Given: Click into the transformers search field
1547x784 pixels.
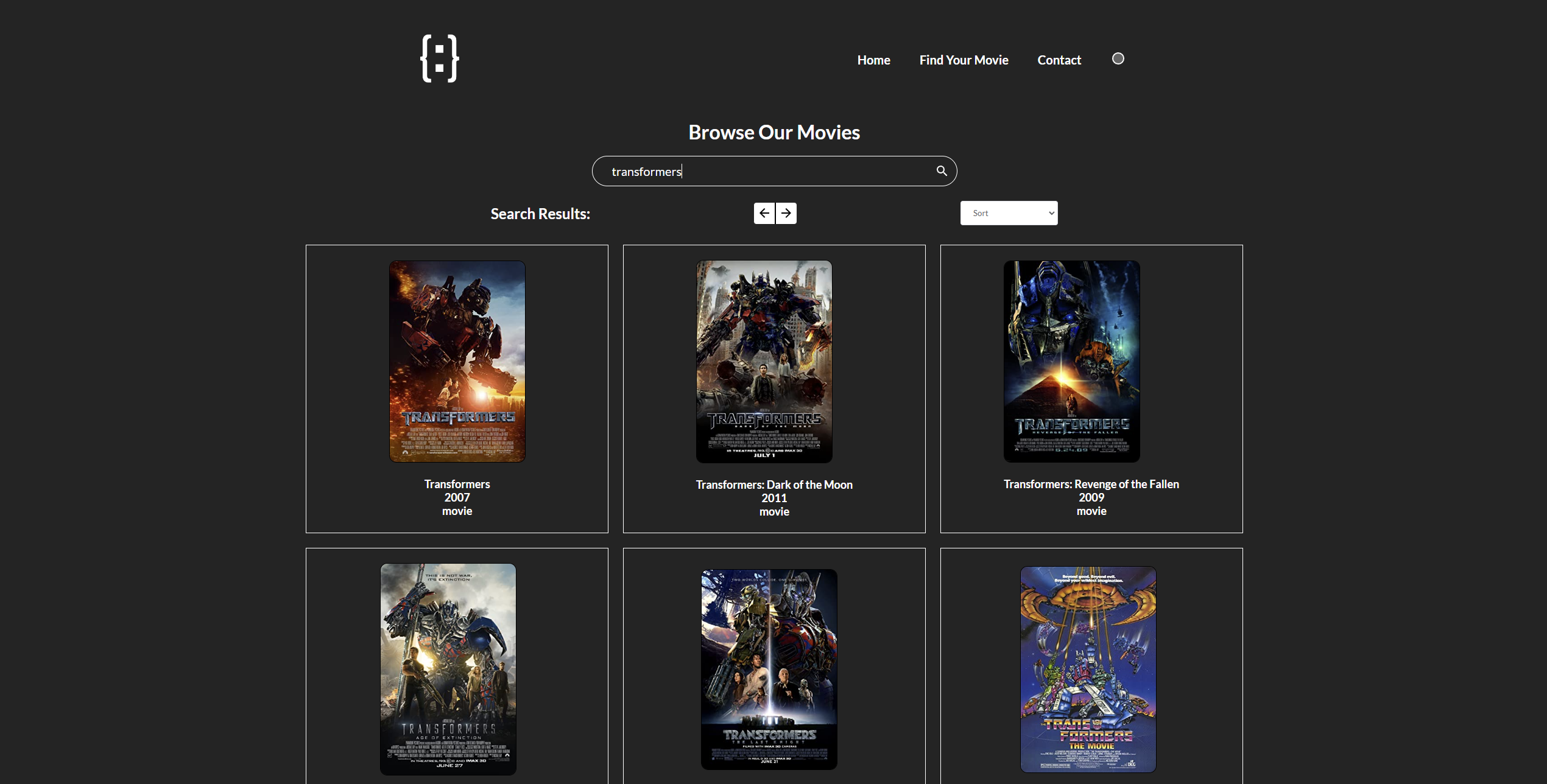Looking at the screenshot, I should click(761, 171).
